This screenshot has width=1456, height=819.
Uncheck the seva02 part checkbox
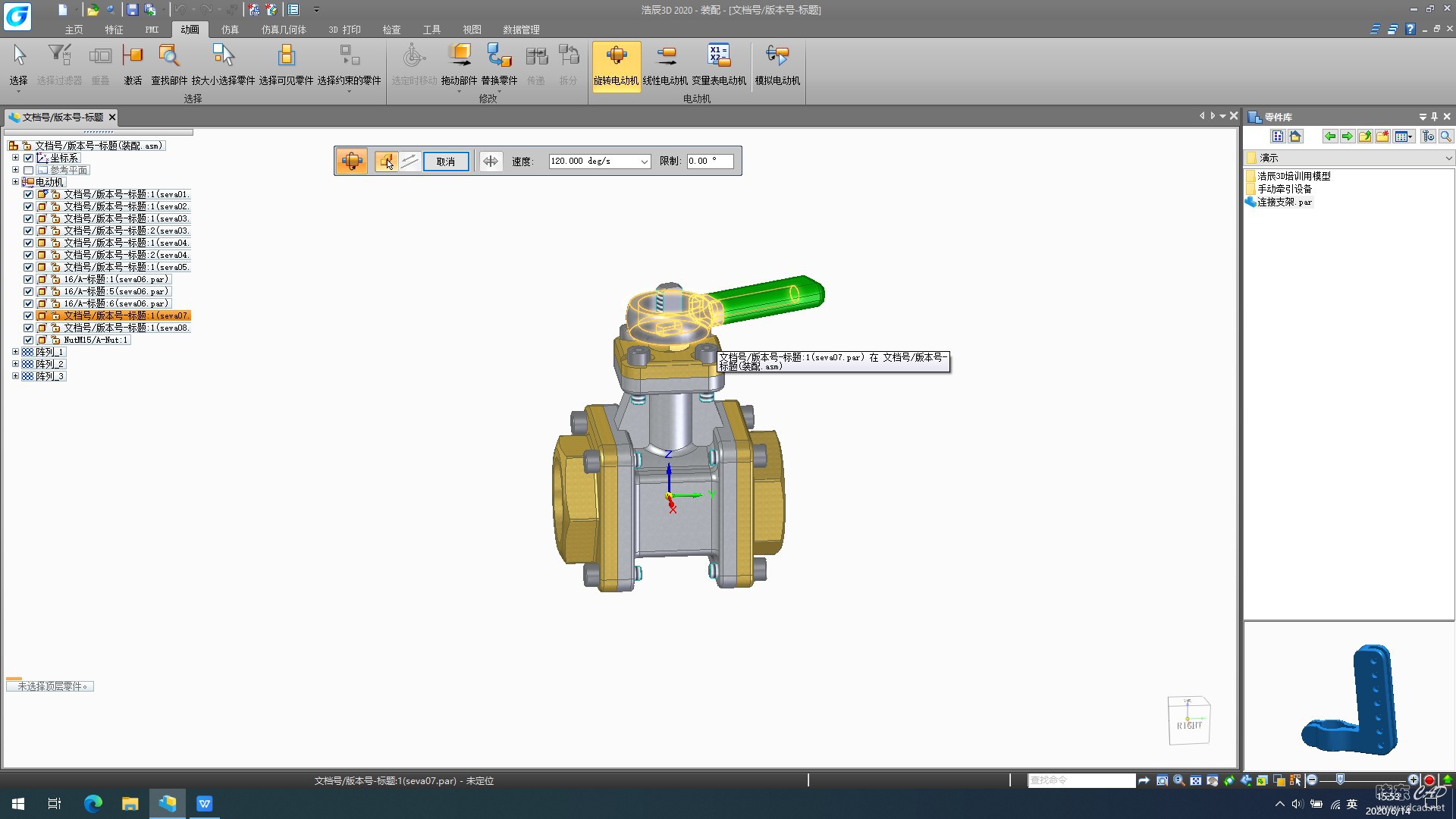[x=28, y=206]
